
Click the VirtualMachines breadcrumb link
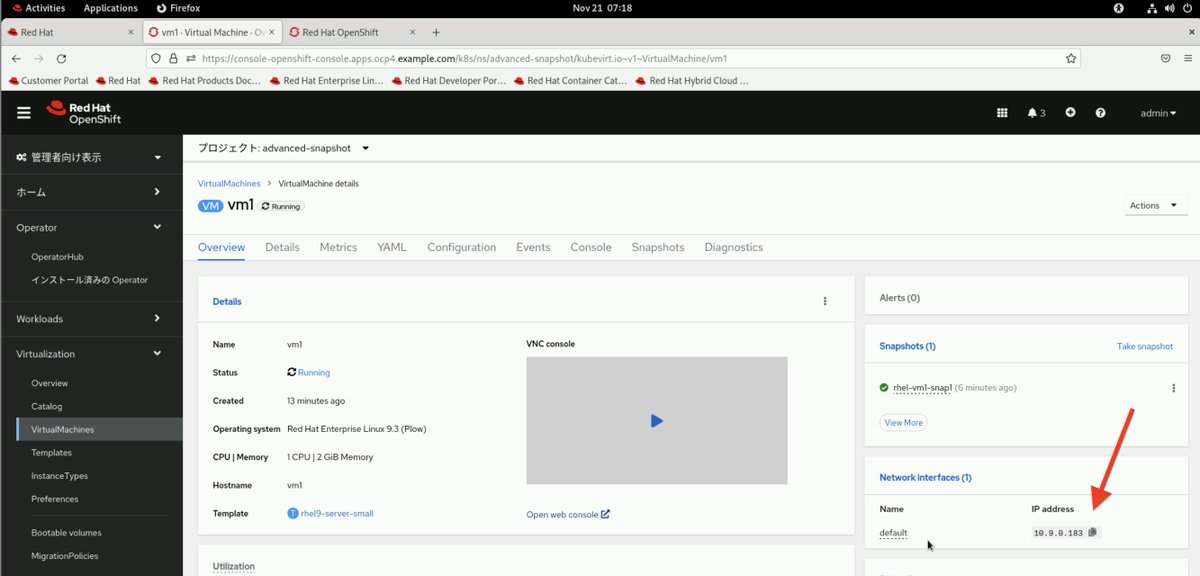tap(229, 184)
